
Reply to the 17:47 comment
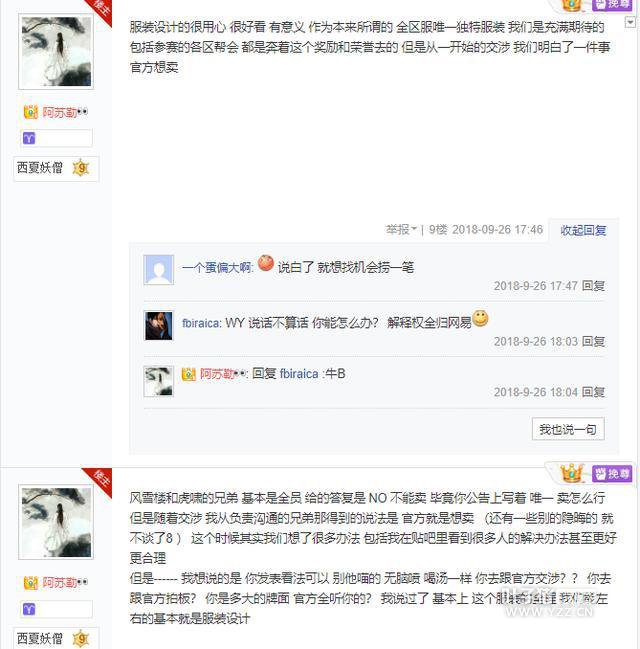pos(593,286)
